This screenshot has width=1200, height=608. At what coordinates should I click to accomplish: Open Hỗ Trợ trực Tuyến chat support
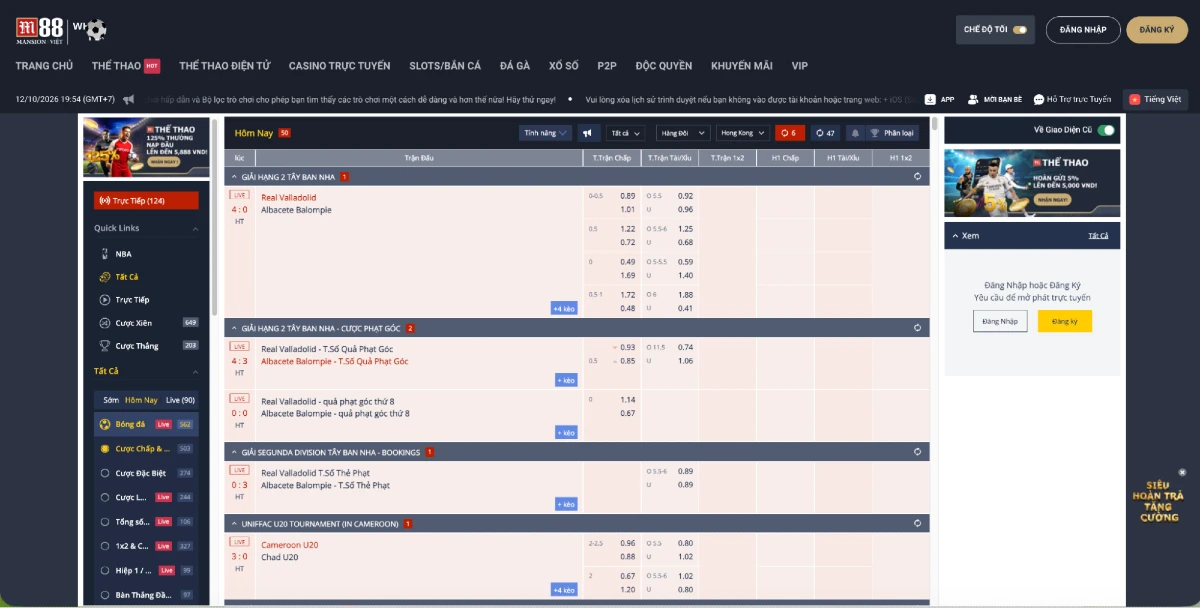(1072, 99)
